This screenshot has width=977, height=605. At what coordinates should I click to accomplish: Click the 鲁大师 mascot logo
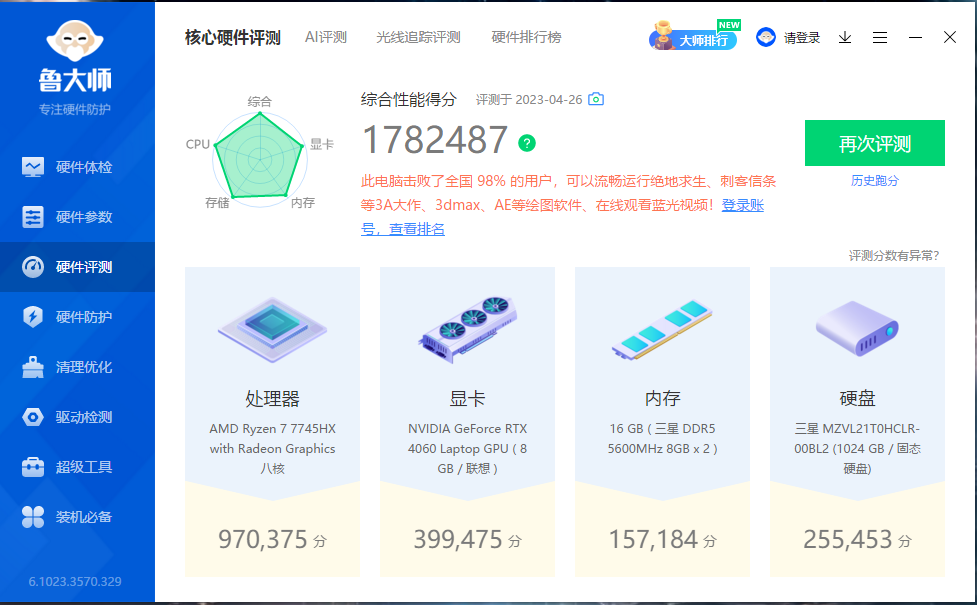[x=75, y=41]
